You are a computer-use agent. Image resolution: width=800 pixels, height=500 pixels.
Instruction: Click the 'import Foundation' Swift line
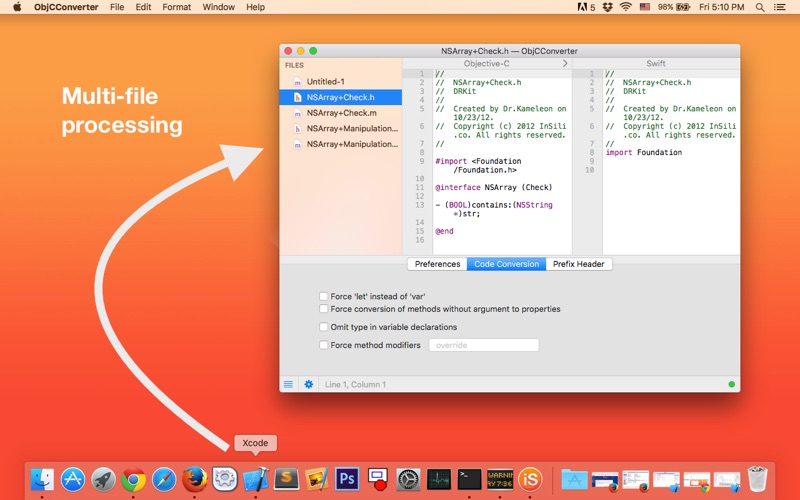pos(644,152)
